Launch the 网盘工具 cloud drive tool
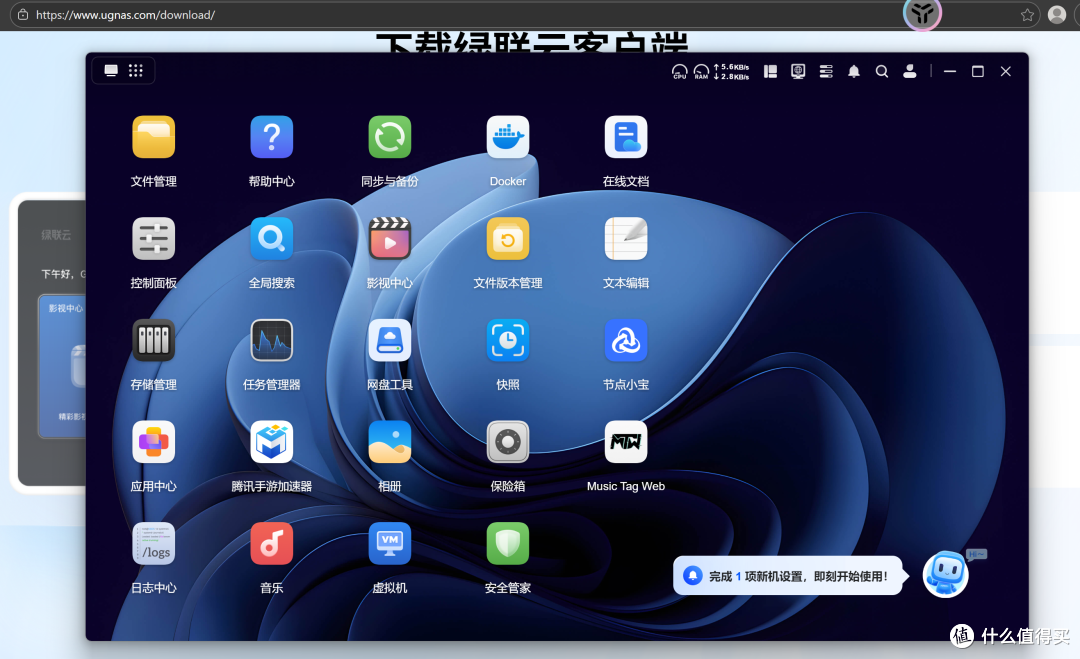Image resolution: width=1080 pixels, height=659 pixels. 390,341
